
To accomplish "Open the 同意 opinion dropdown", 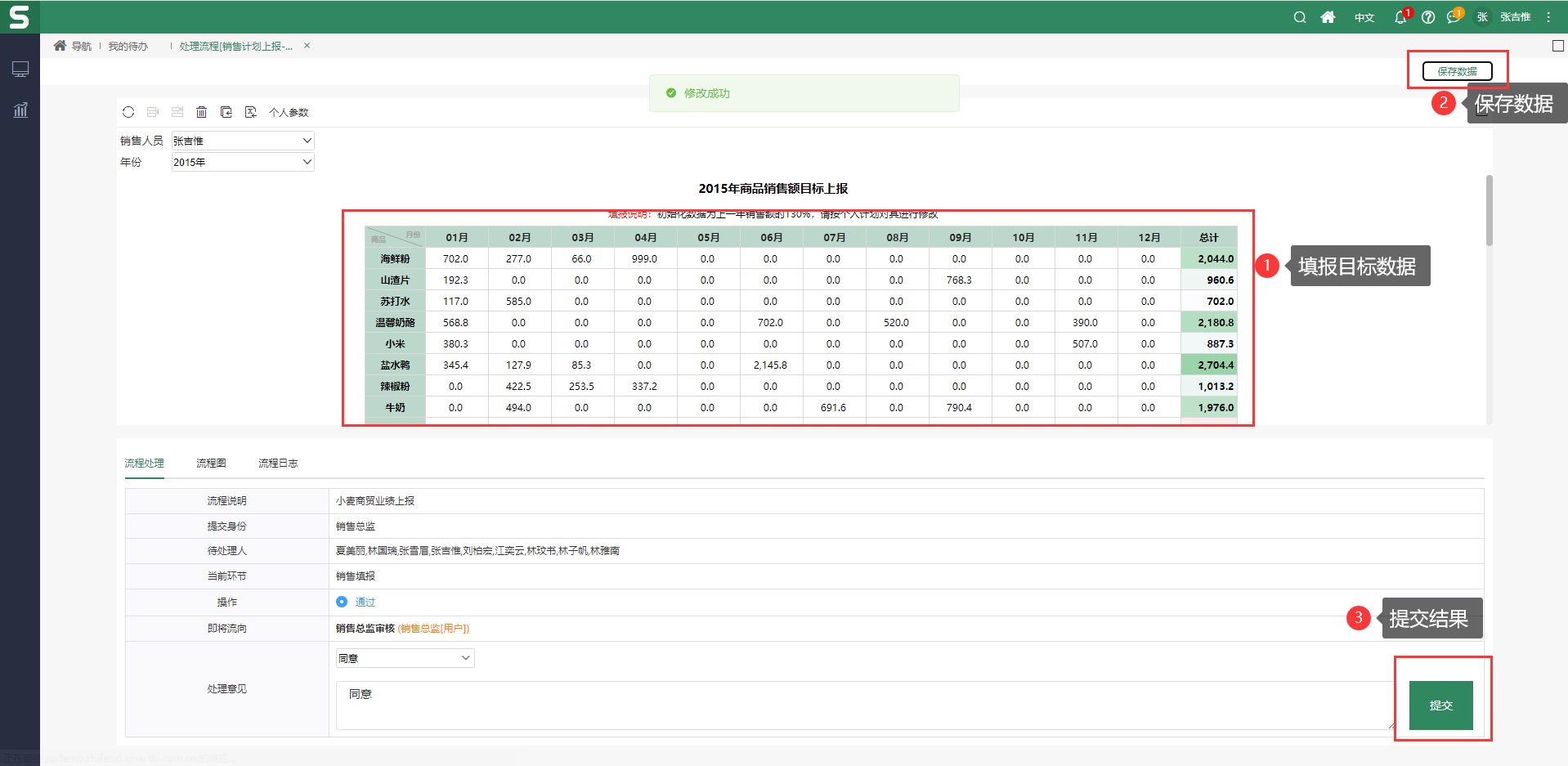I will 405,658.
